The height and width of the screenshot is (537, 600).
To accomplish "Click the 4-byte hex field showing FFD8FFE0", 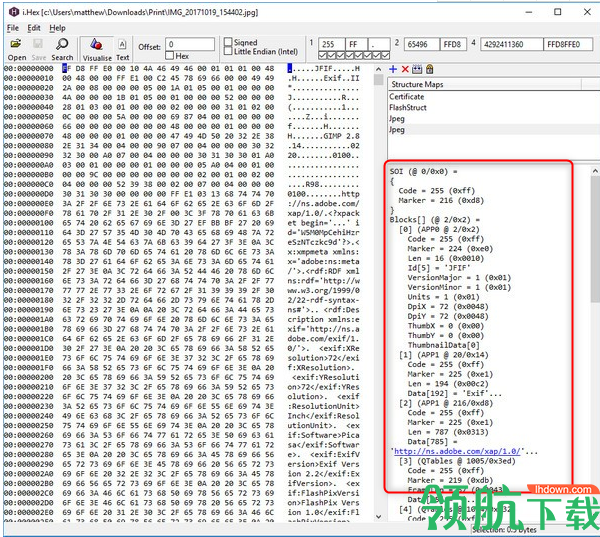I will click(x=570, y=44).
